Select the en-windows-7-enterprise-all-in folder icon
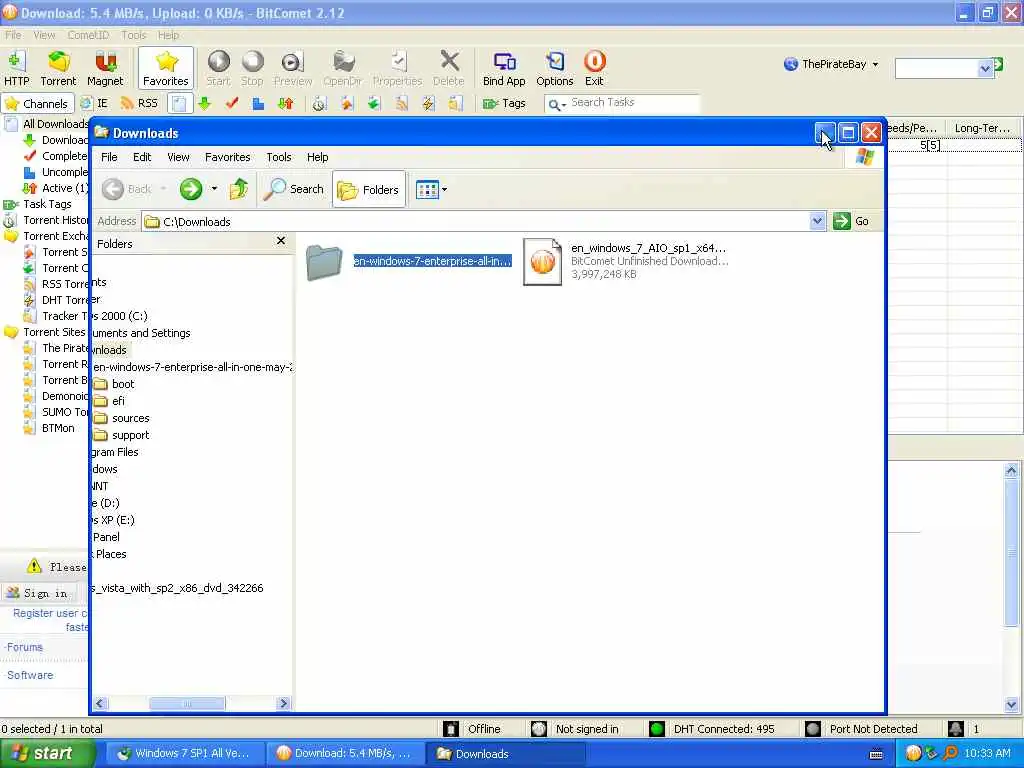Image resolution: width=1024 pixels, height=768 pixels. click(324, 263)
